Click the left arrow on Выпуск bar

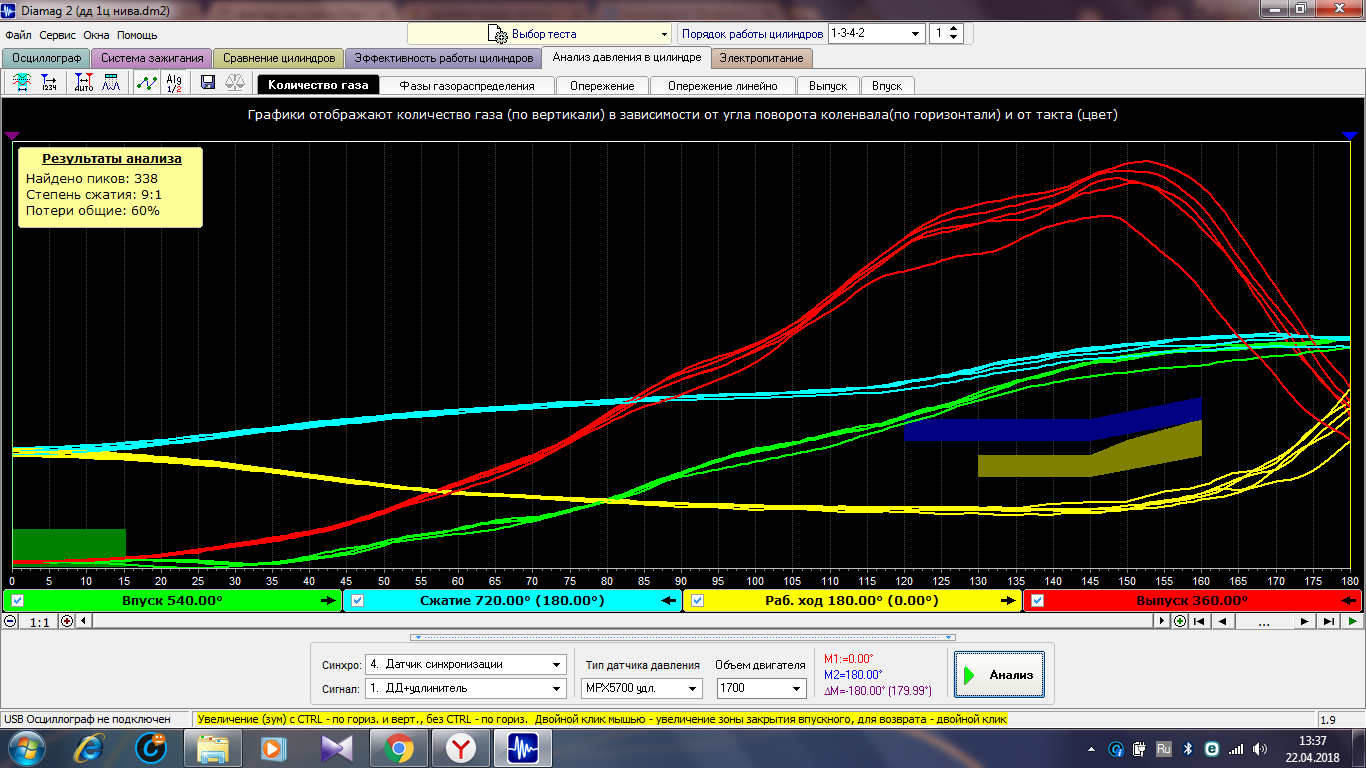[x=1348, y=601]
